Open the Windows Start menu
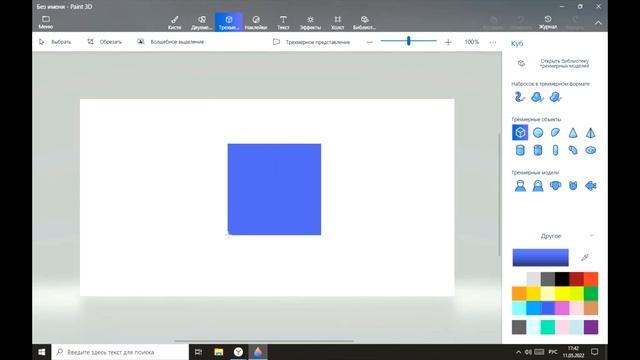The image size is (640, 360). tap(42, 352)
